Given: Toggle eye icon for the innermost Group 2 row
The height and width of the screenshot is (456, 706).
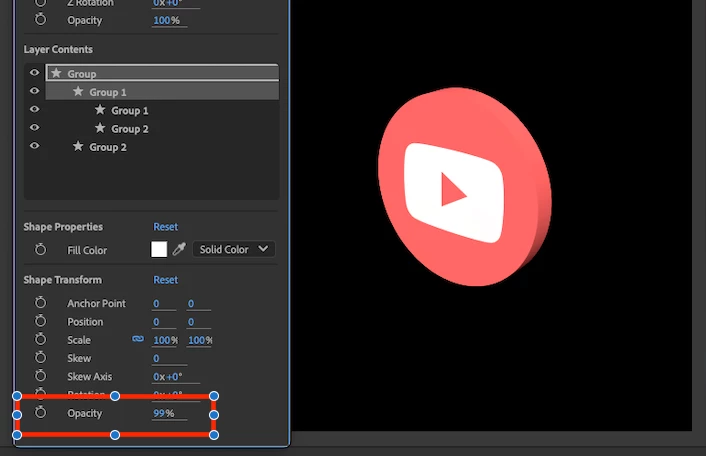Looking at the screenshot, I should [34, 128].
